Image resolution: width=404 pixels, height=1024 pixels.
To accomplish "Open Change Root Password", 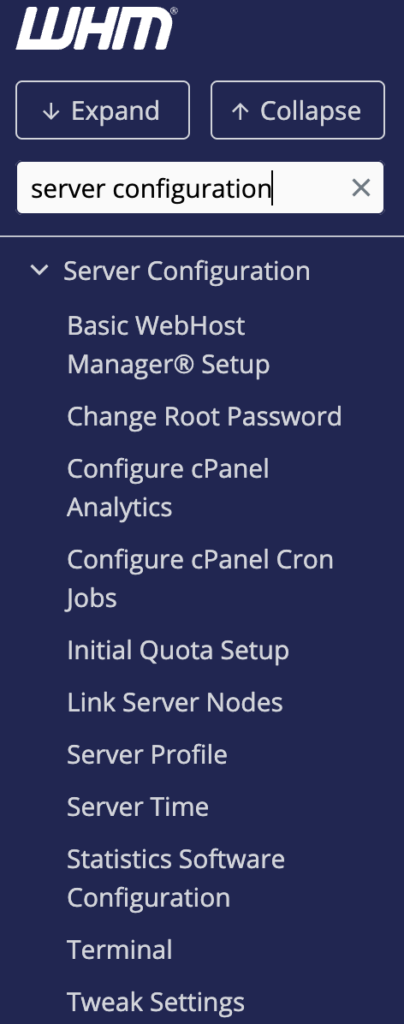I will (x=204, y=416).
